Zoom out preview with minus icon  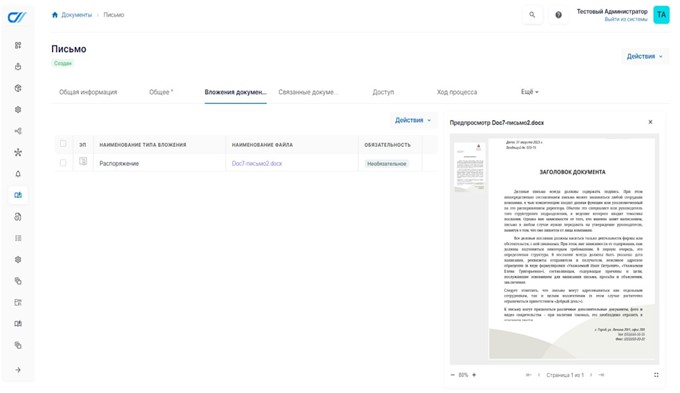(453, 375)
